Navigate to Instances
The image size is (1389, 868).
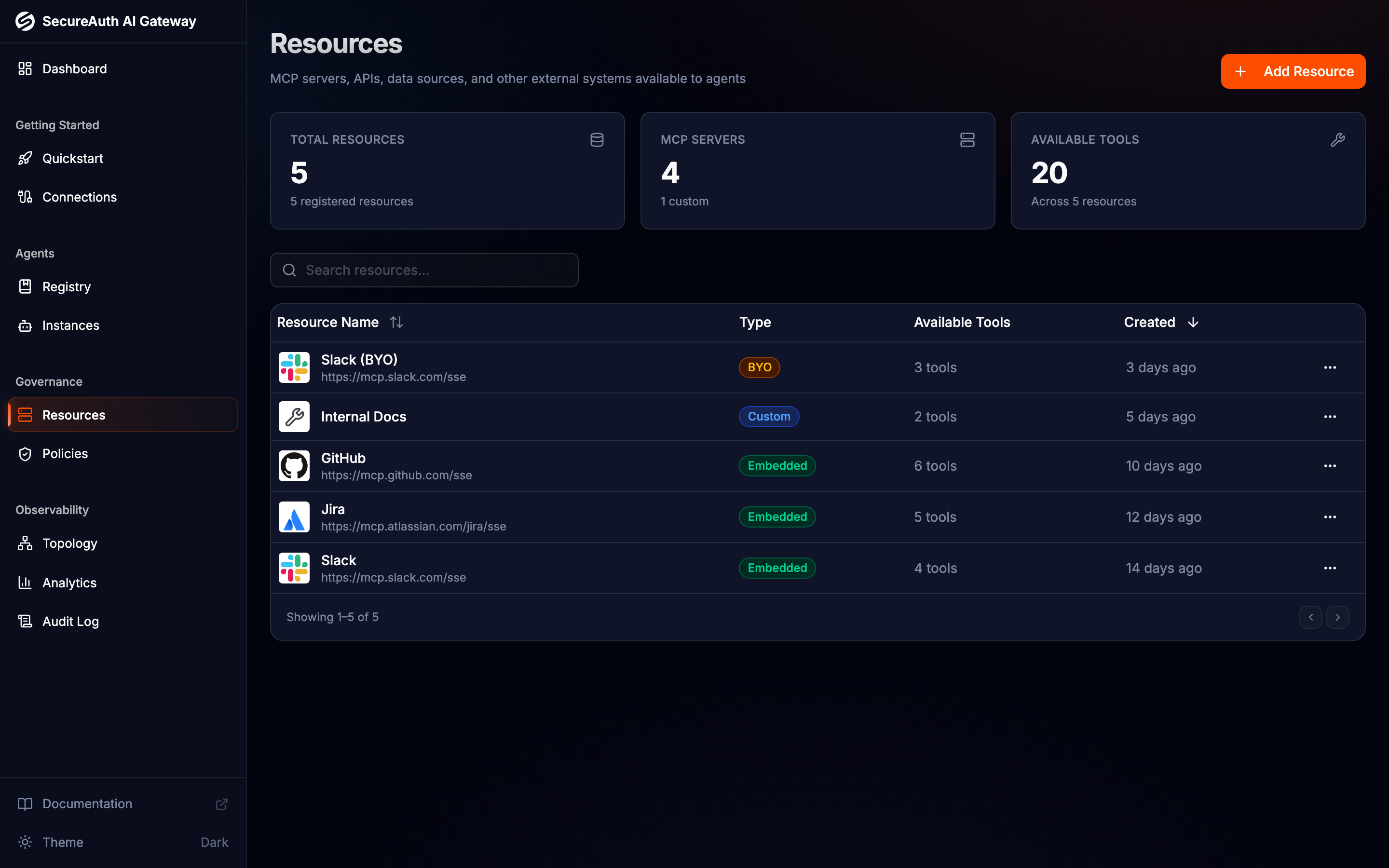point(123,325)
